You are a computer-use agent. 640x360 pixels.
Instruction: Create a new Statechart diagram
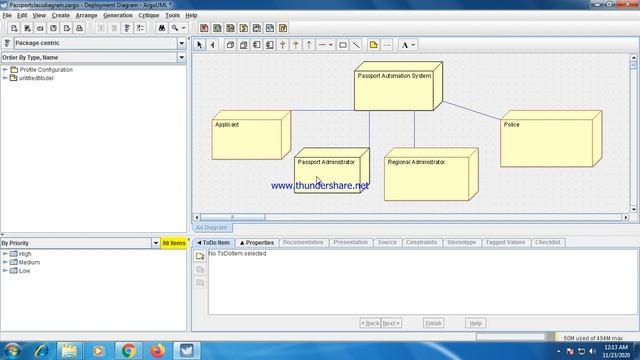tap(257, 28)
